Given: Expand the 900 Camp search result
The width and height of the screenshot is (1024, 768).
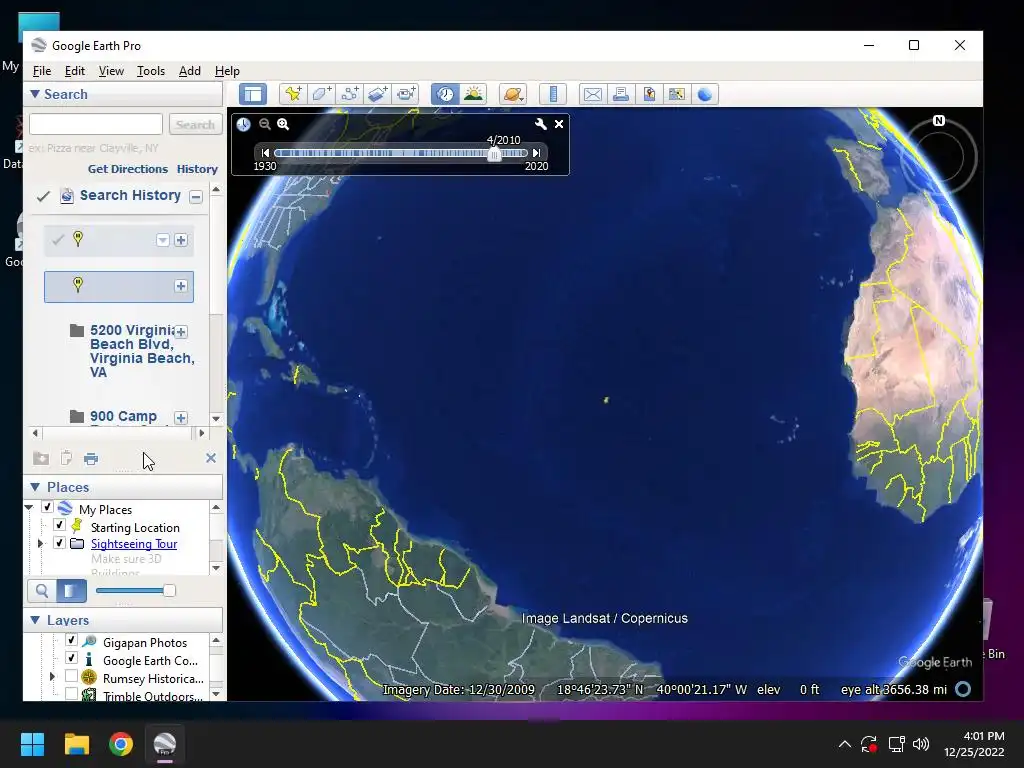Looking at the screenshot, I should [x=181, y=418].
